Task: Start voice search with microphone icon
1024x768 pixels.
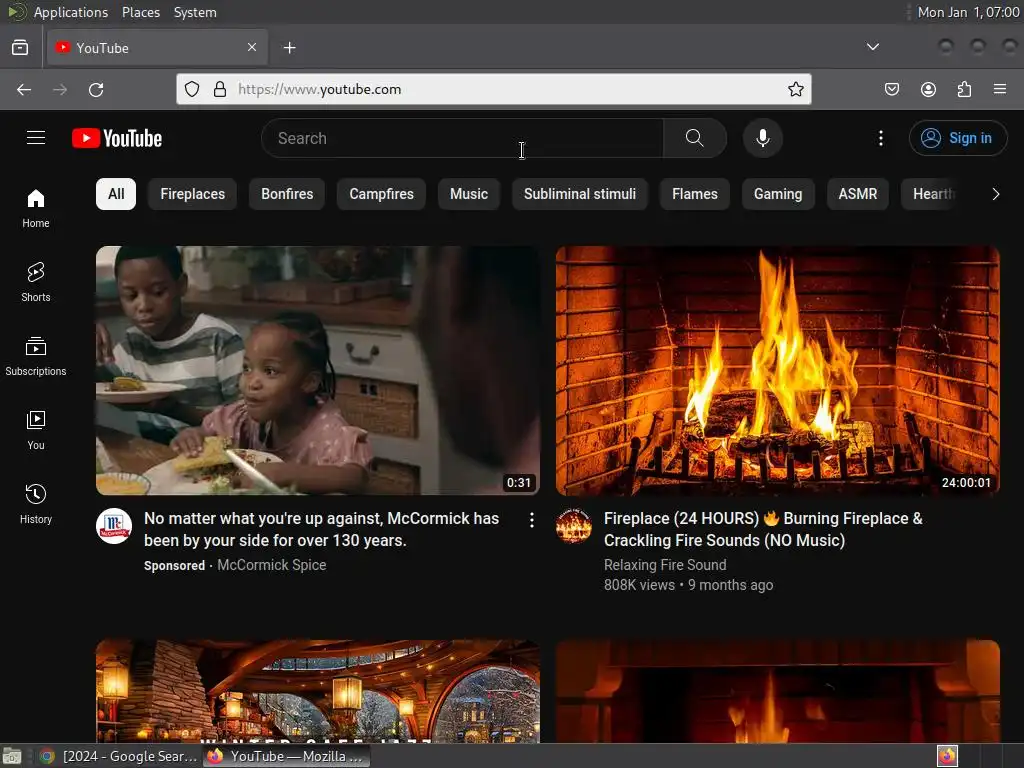Action: (763, 138)
